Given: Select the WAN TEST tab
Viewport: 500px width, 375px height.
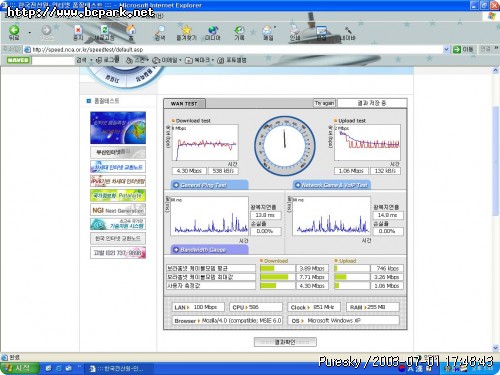Looking at the screenshot, I should click(184, 104).
